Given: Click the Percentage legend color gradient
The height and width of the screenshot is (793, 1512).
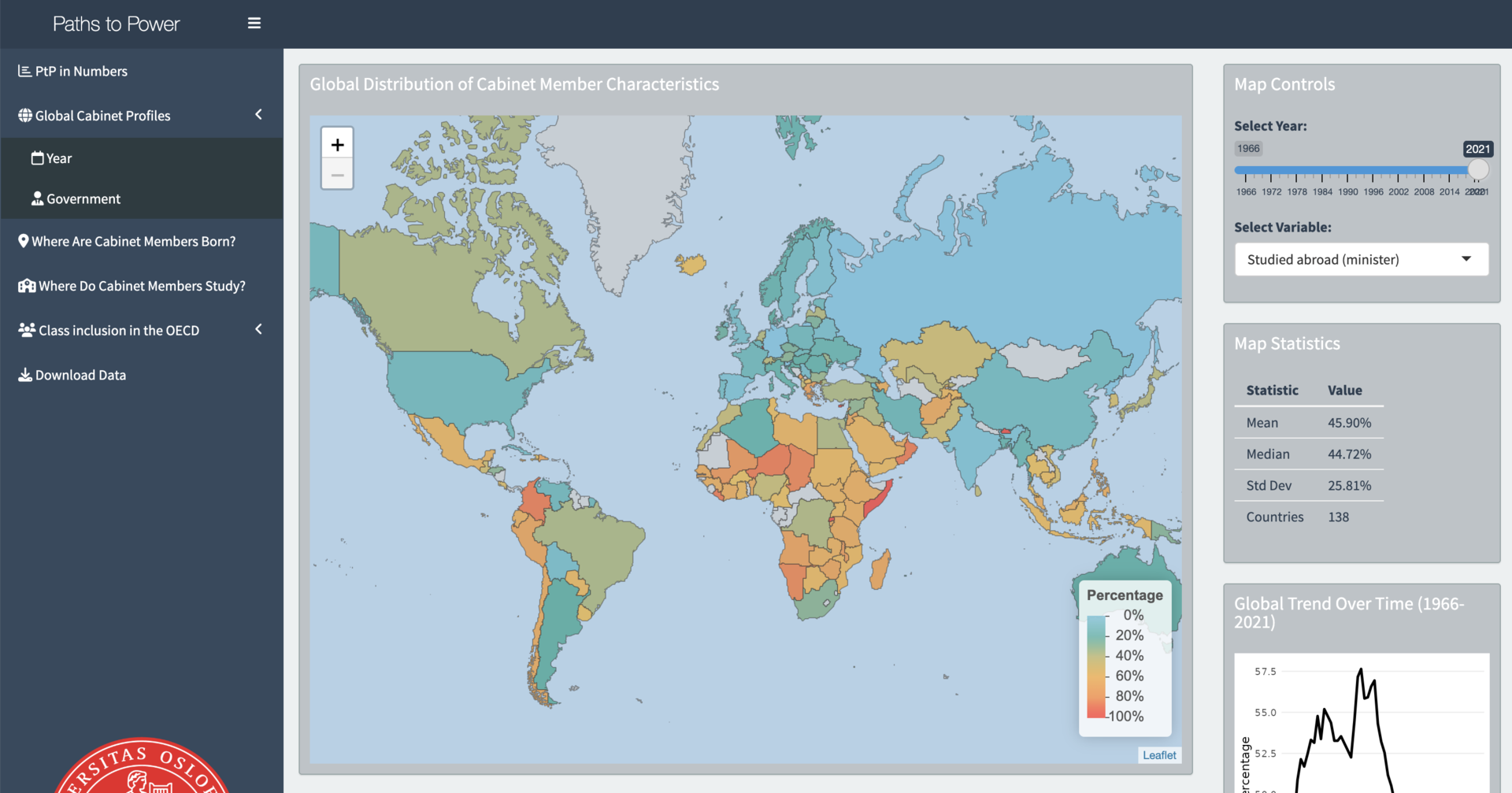Looking at the screenshot, I should pos(1096,666).
